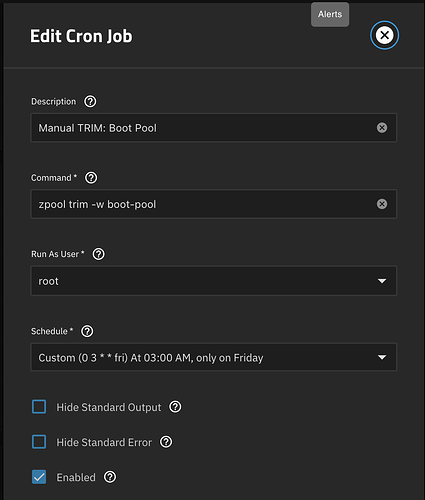Show help for Hide Standard Output
The width and height of the screenshot is (425, 500).
click(x=175, y=407)
